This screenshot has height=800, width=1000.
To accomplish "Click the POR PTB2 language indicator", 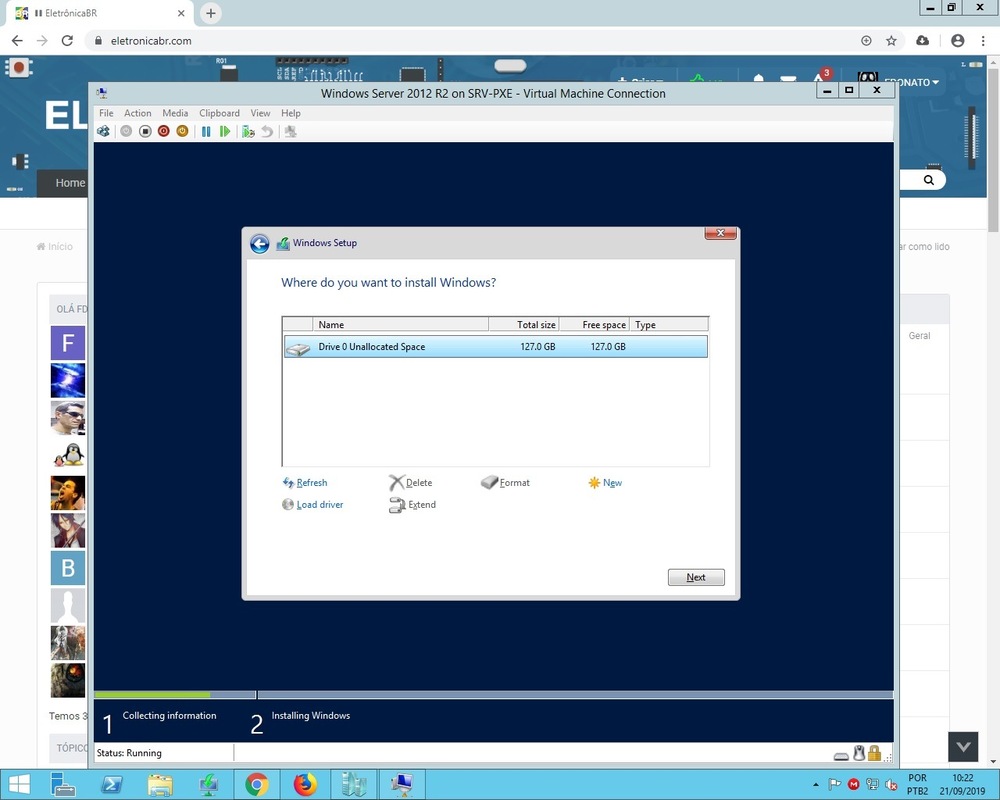I will coord(918,785).
